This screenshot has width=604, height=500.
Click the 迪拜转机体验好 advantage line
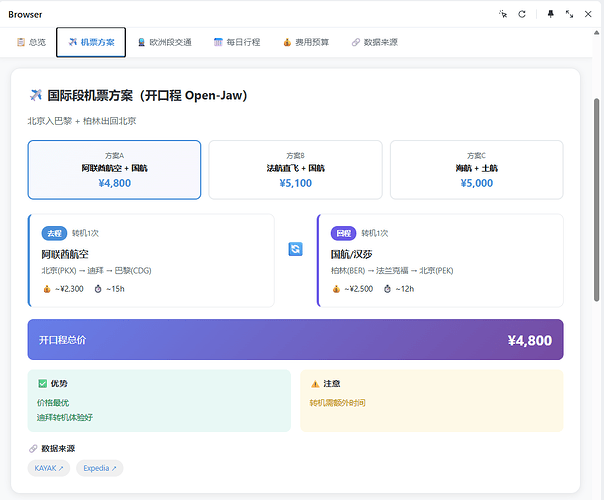[x=65, y=417]
